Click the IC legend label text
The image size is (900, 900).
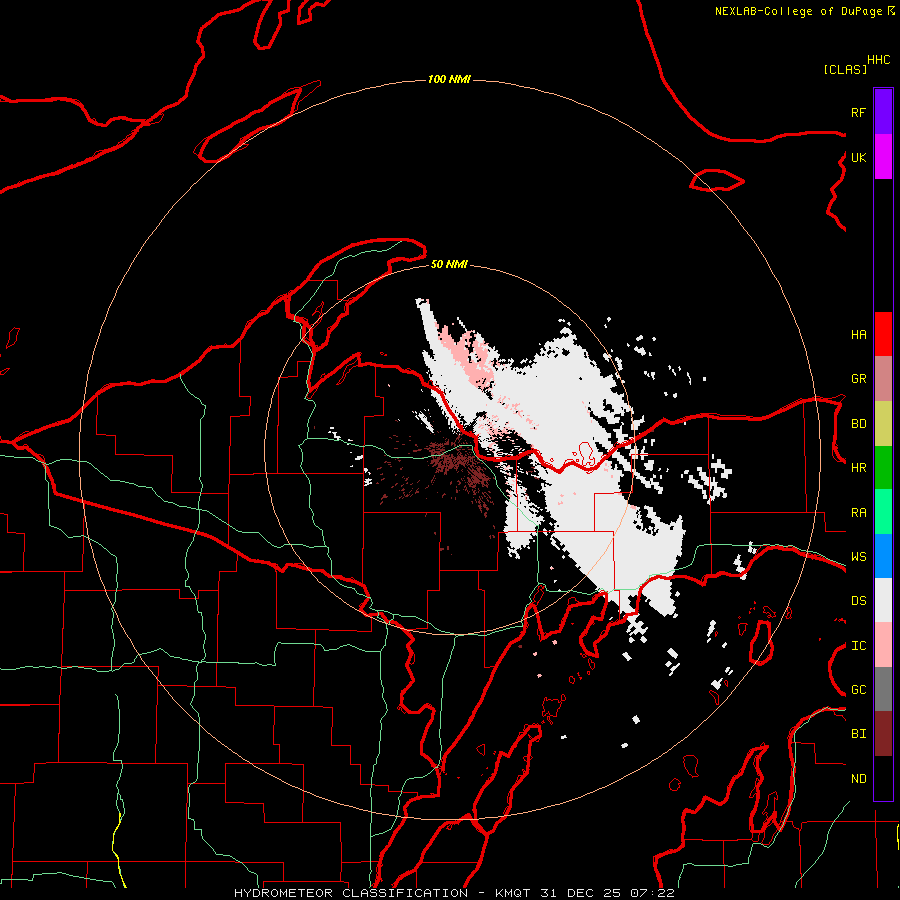858,646
